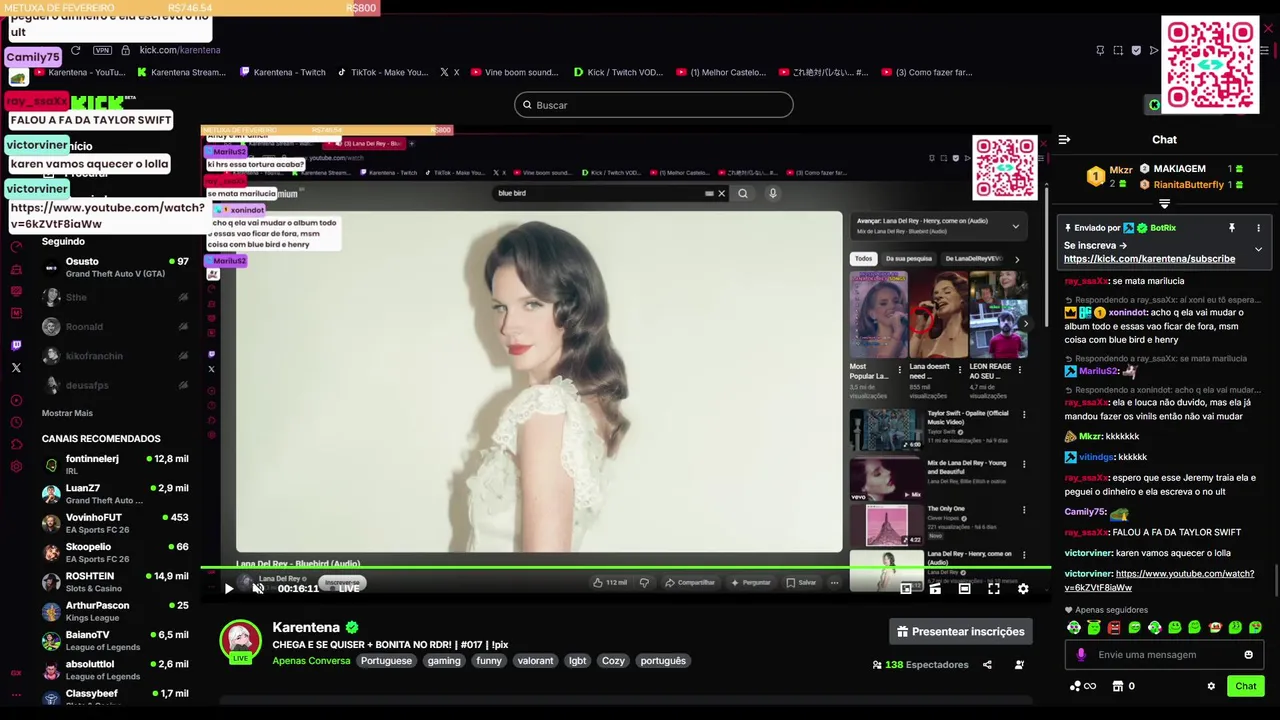This screenshot has height=720, width=1280.
Task: Select the crying heart-eyes emote at the end
Action: point(1255,628)
